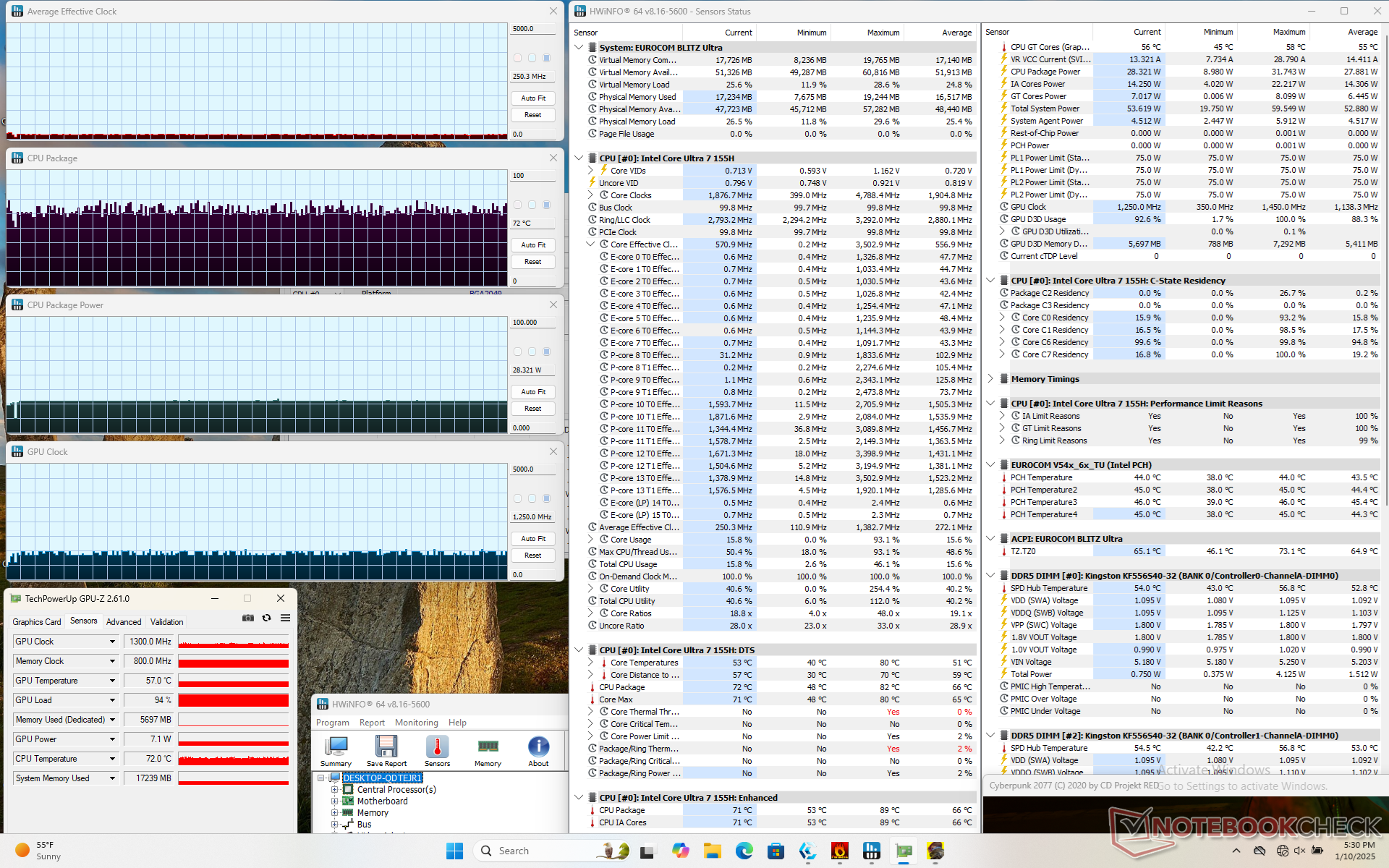Collapse the CPU Intel Core Ultra 7 155H section
This screenshot has width=1389, height=868.
coord(579,158)
